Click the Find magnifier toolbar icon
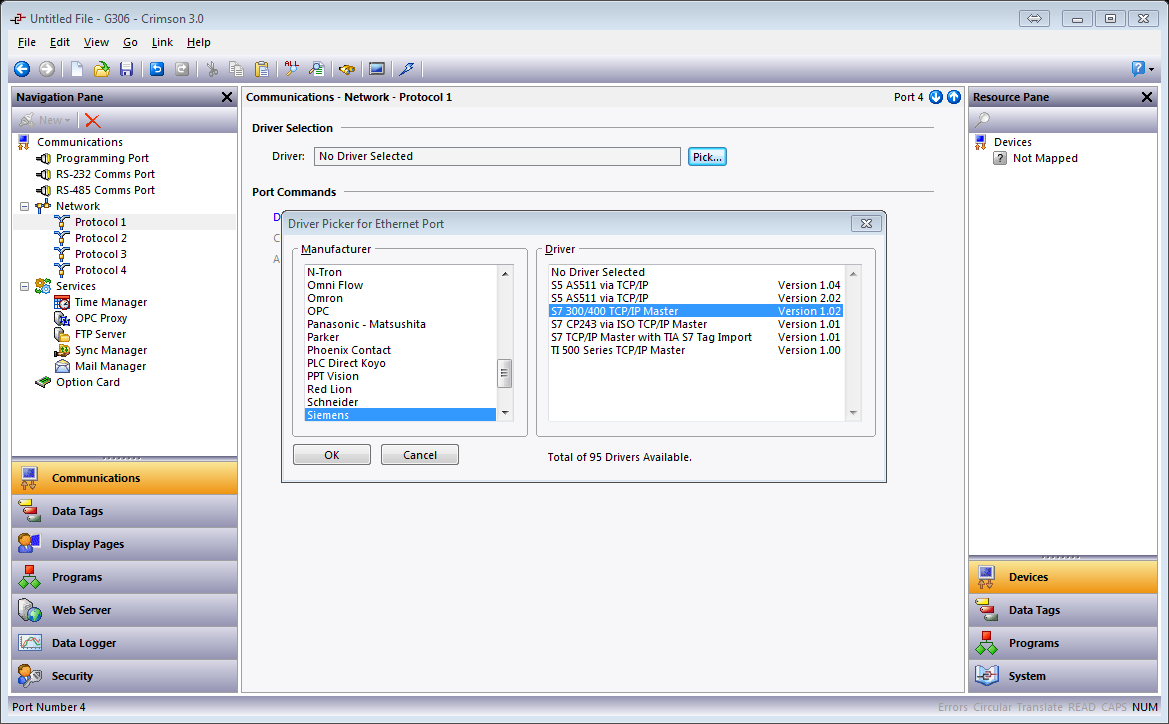 coord(317,69)
